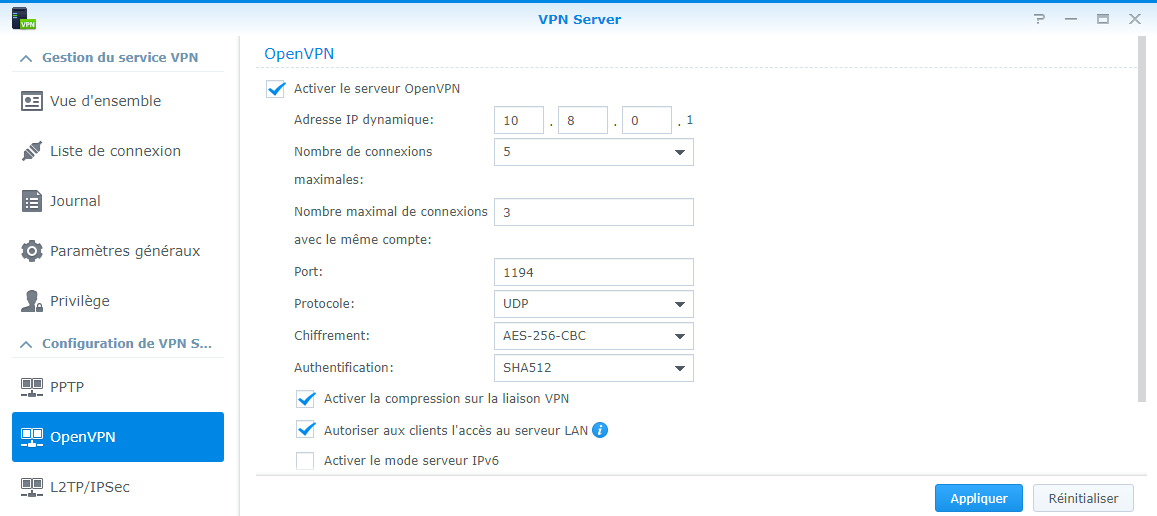Collapse the Gestion du service VPN section

26,58
